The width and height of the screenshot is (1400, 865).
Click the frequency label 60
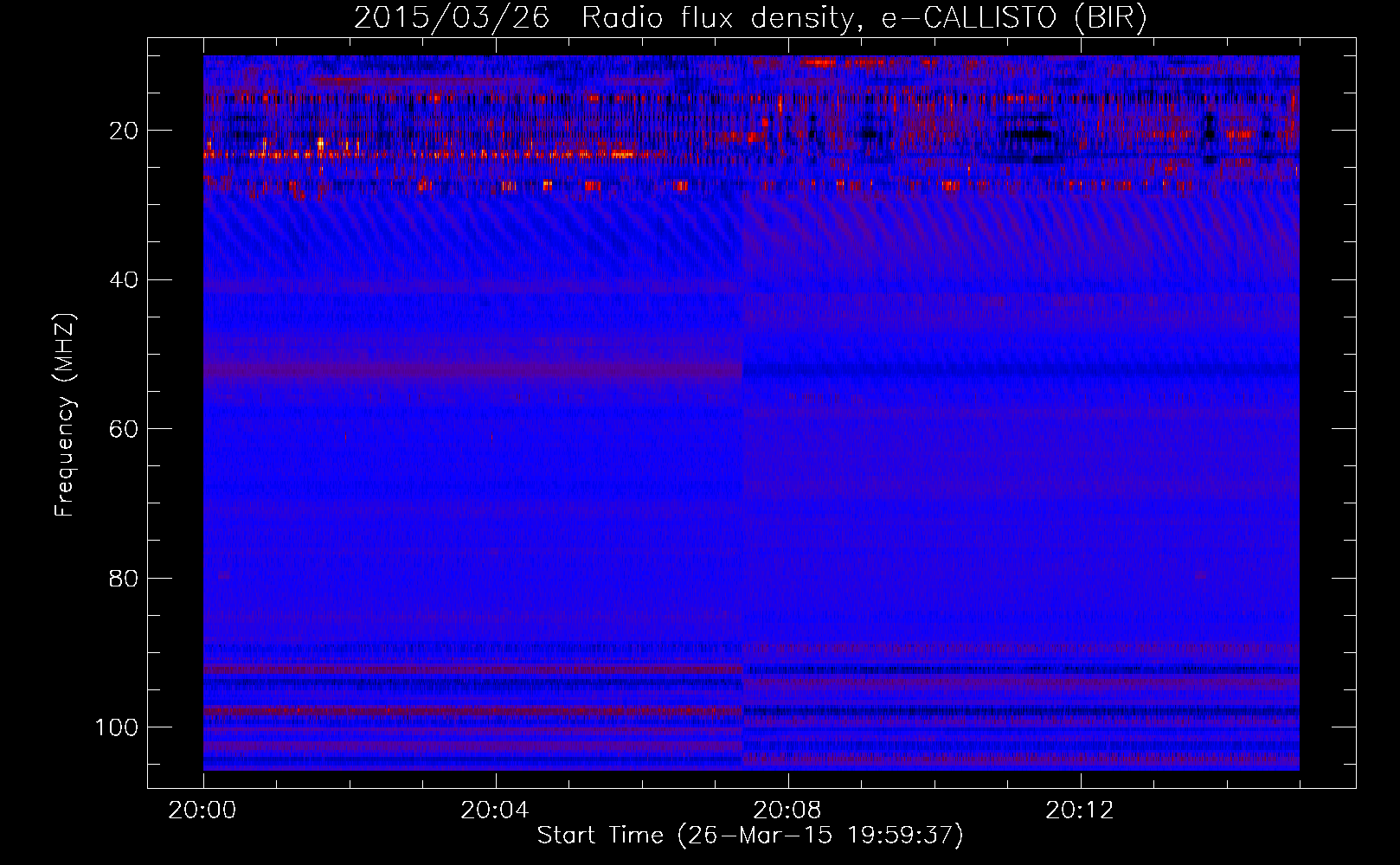tap(125, 429)
